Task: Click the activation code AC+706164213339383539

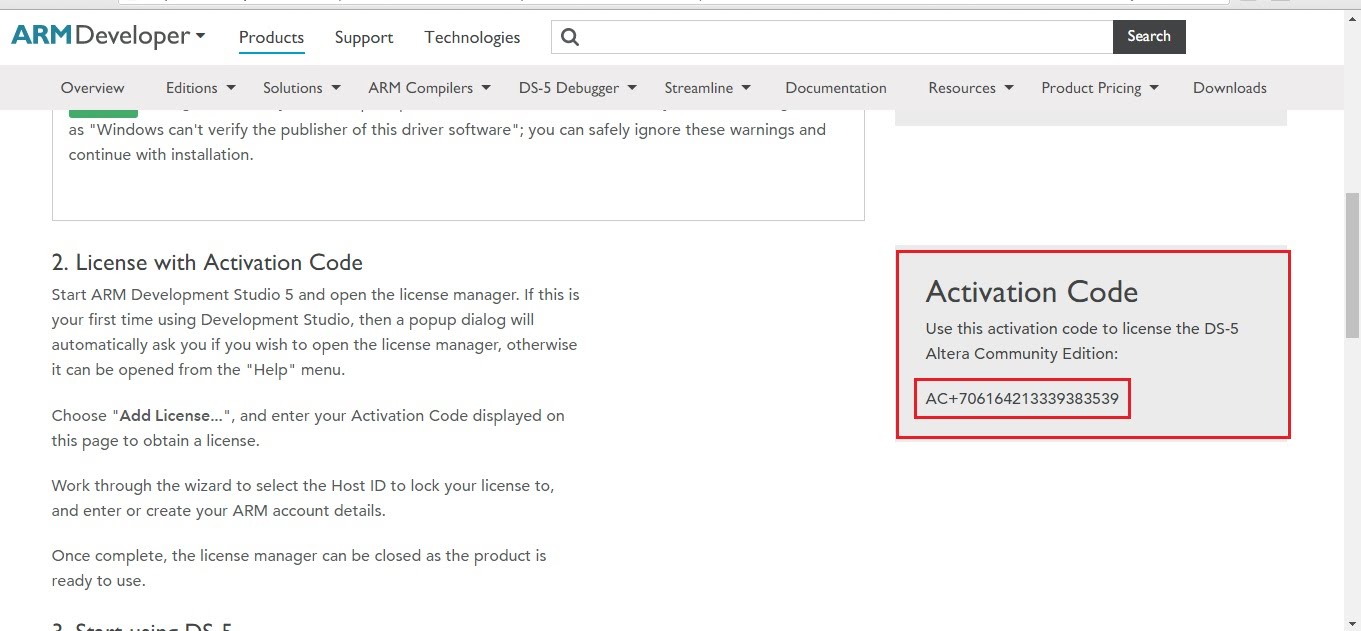Action: pos(1022,399)
